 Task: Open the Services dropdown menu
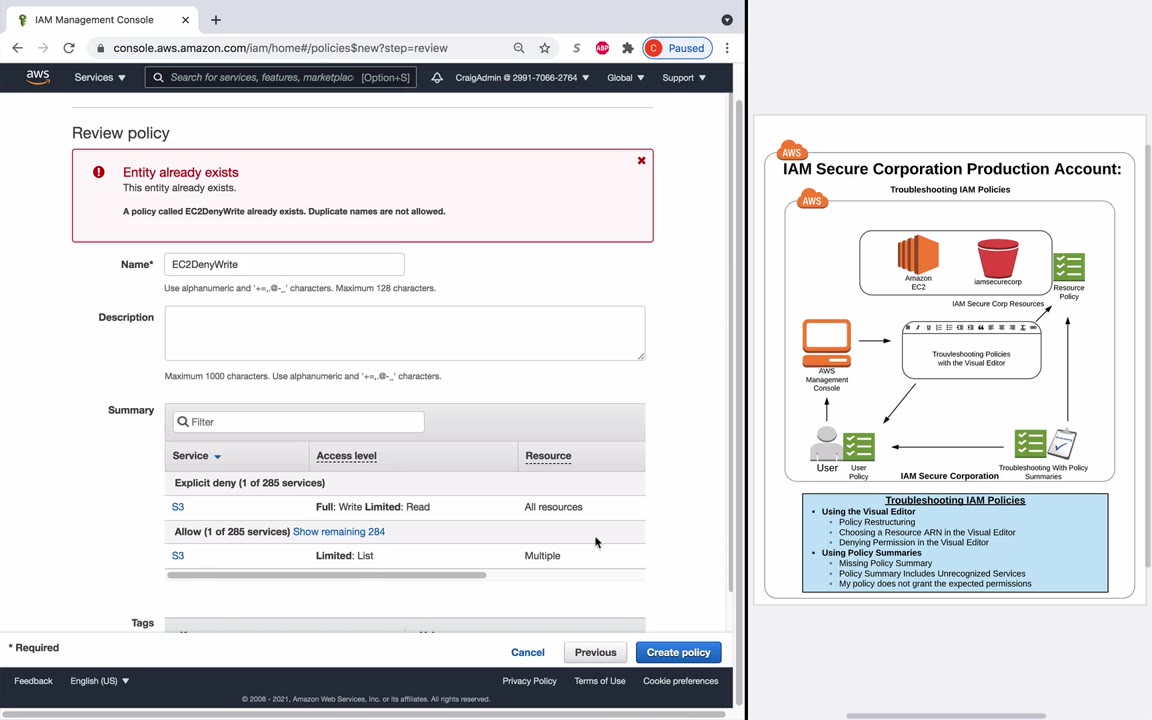point(100,77)
